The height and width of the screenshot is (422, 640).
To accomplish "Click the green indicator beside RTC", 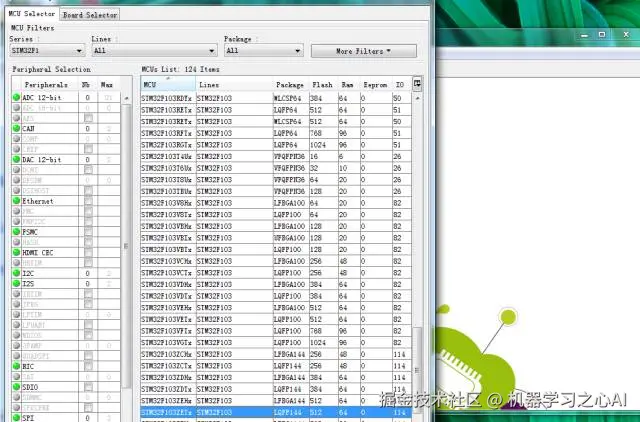I will pyautogui.click(x=16, y=366).
